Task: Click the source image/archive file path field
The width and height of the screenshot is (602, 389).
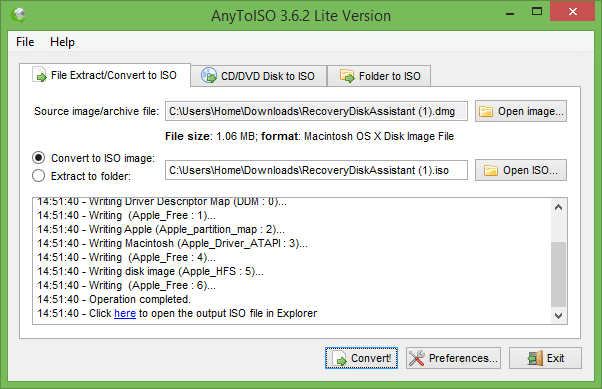Action: click(316, 111)
